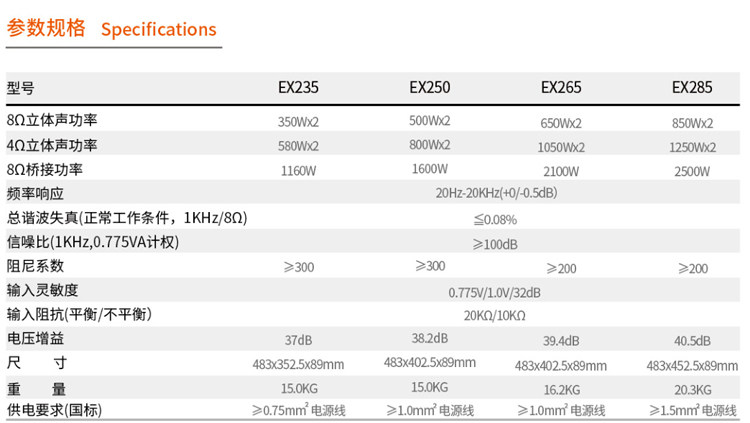Click the 4Ω立体声功率 row label
Screen dimensions: 750x423
[52, 145]
